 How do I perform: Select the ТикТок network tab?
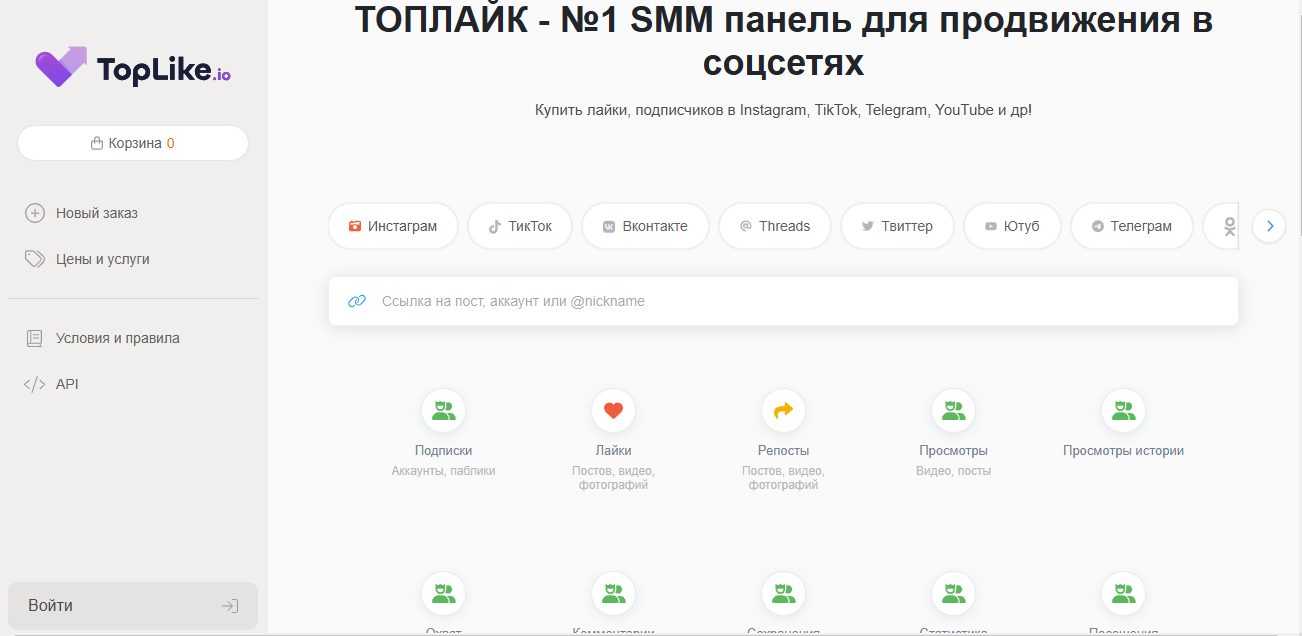(x=520, y=226)
